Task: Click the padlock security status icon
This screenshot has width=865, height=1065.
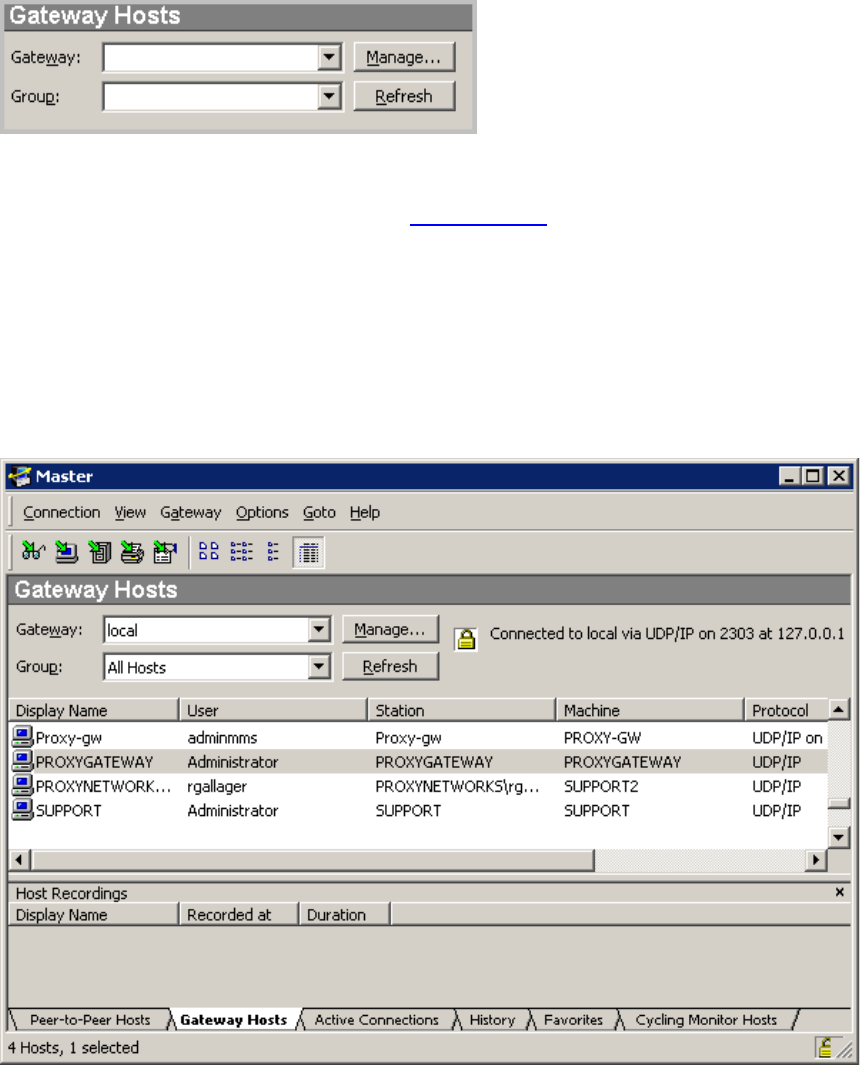Action: point(466,639)
